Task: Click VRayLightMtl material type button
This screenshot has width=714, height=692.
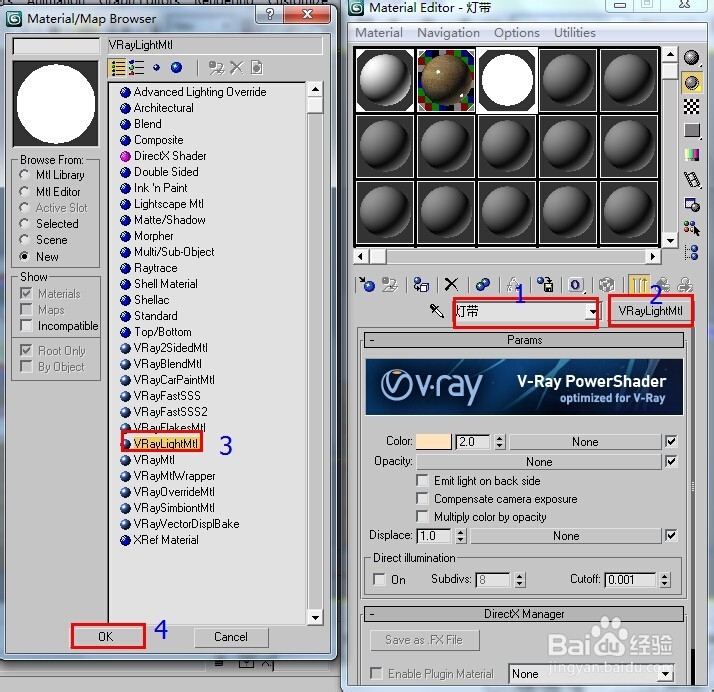Action: tap(650, 311)
